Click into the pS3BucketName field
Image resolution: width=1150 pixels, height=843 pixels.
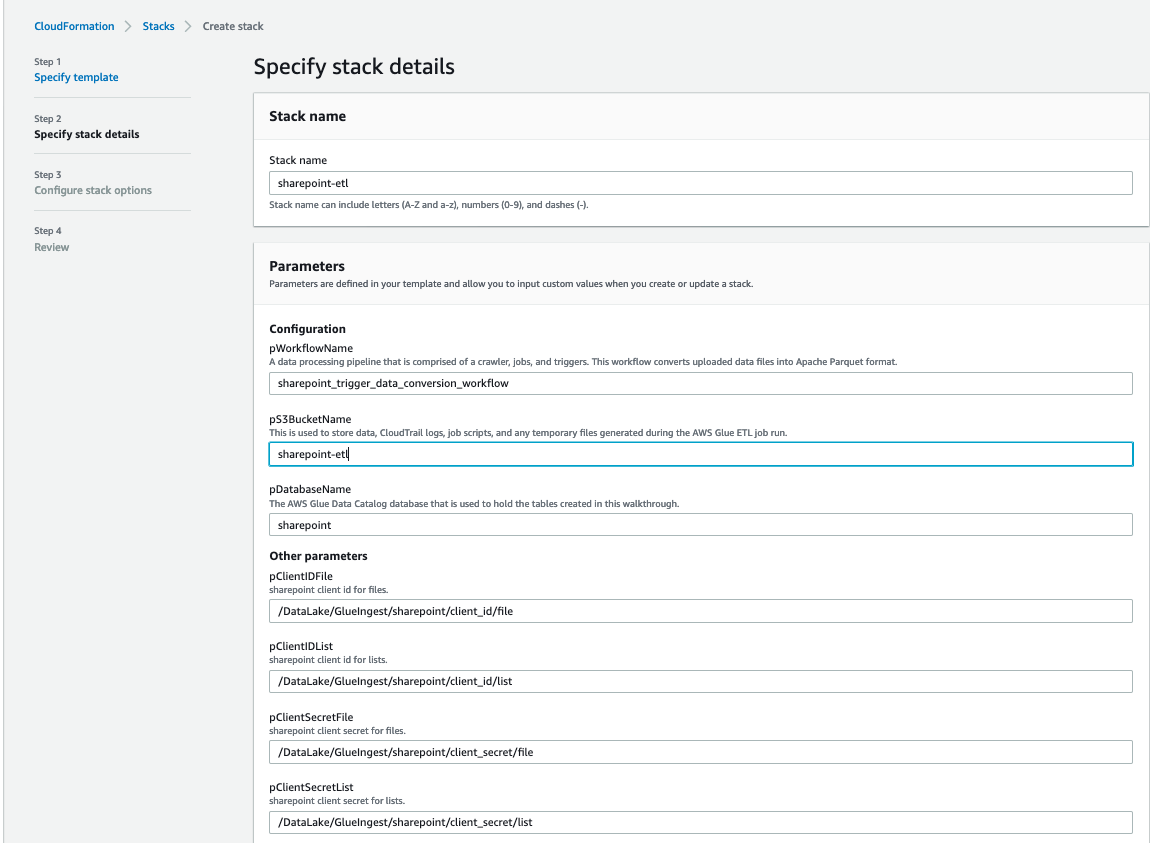pos(700,454)
